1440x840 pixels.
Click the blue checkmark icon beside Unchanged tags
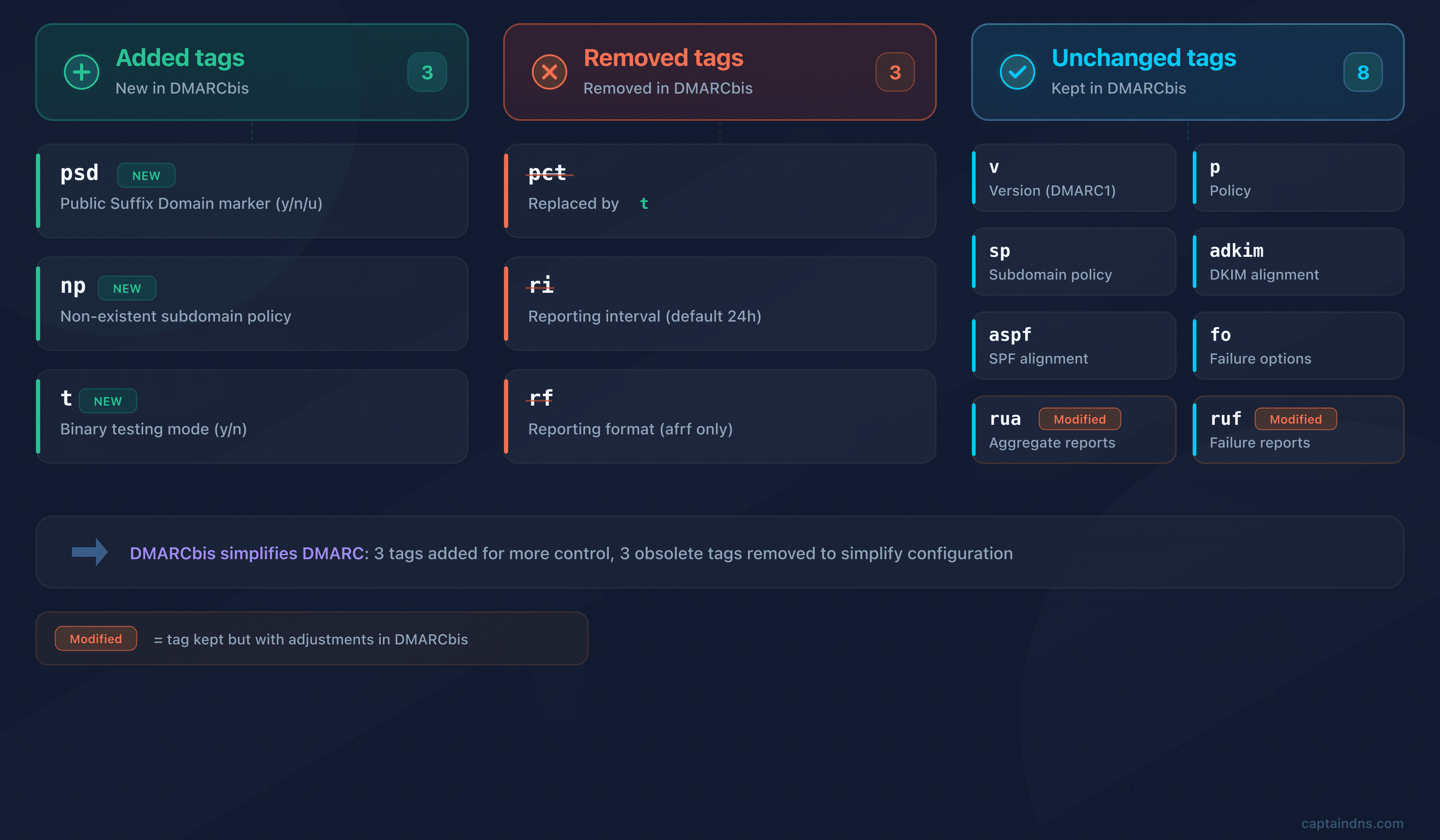click(x=1017, y=72)
